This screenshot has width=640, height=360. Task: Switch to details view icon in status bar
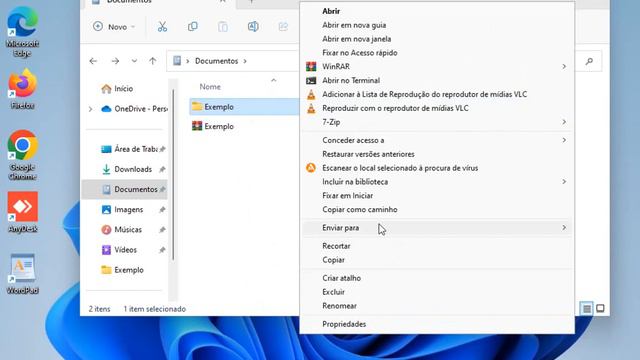587,309
